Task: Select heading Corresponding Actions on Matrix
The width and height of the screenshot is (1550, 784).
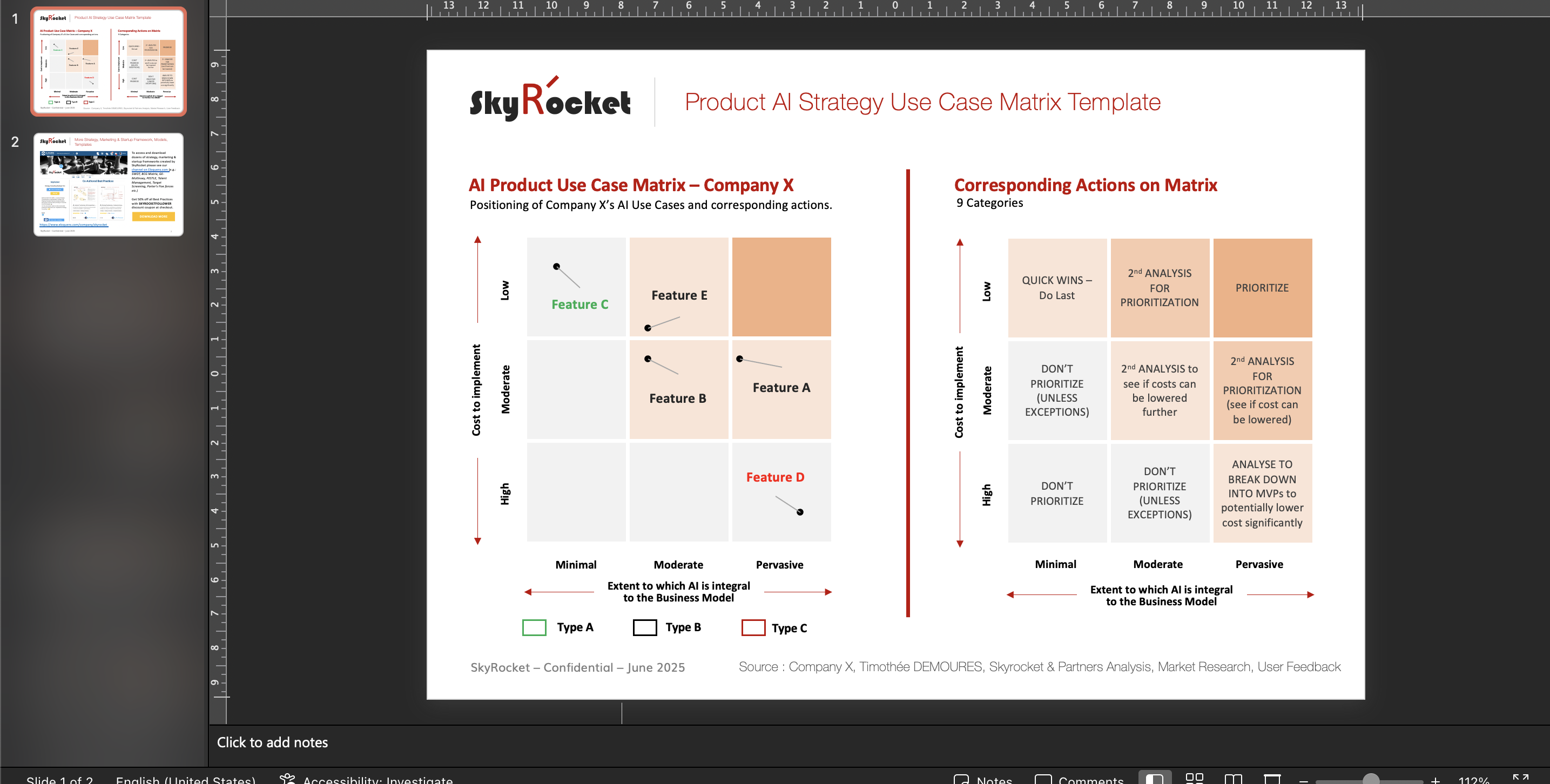Action: point(1085,185)
